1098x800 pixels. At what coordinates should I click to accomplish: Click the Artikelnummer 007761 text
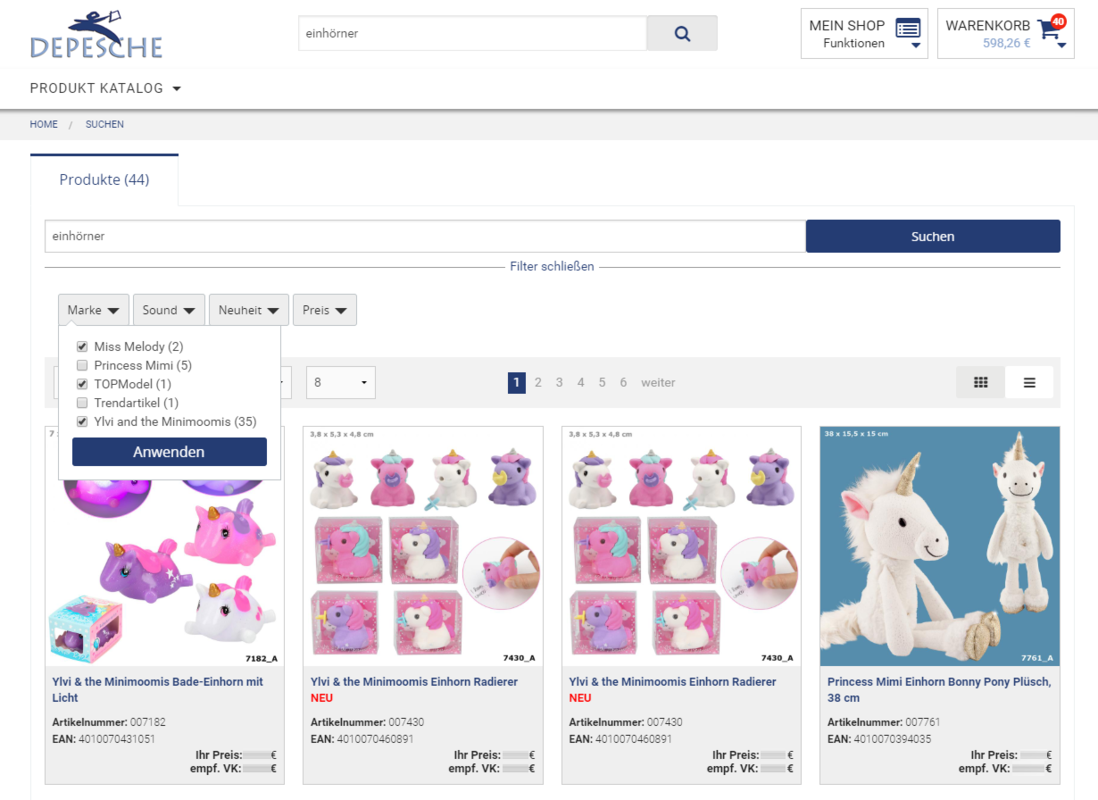(884, 722)
